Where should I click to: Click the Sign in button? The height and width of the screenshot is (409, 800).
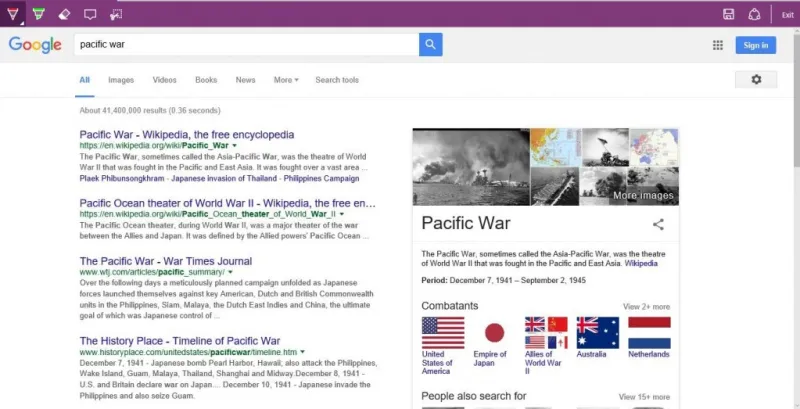click(756, 45)
